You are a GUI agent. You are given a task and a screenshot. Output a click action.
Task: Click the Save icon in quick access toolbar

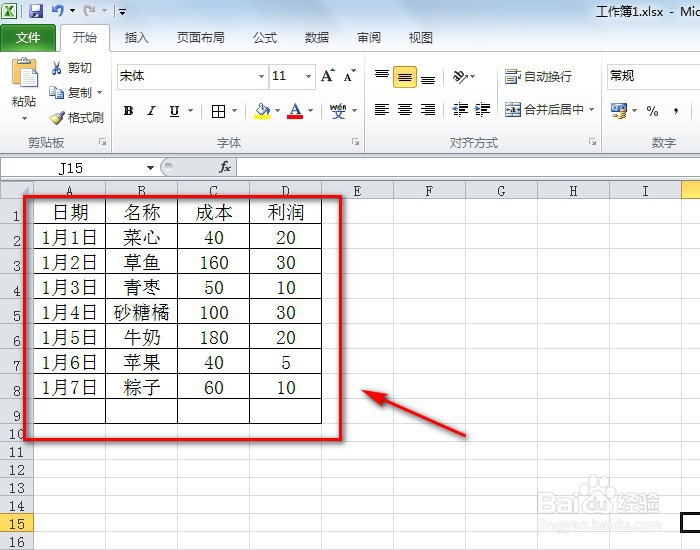(x=36, y=10)
